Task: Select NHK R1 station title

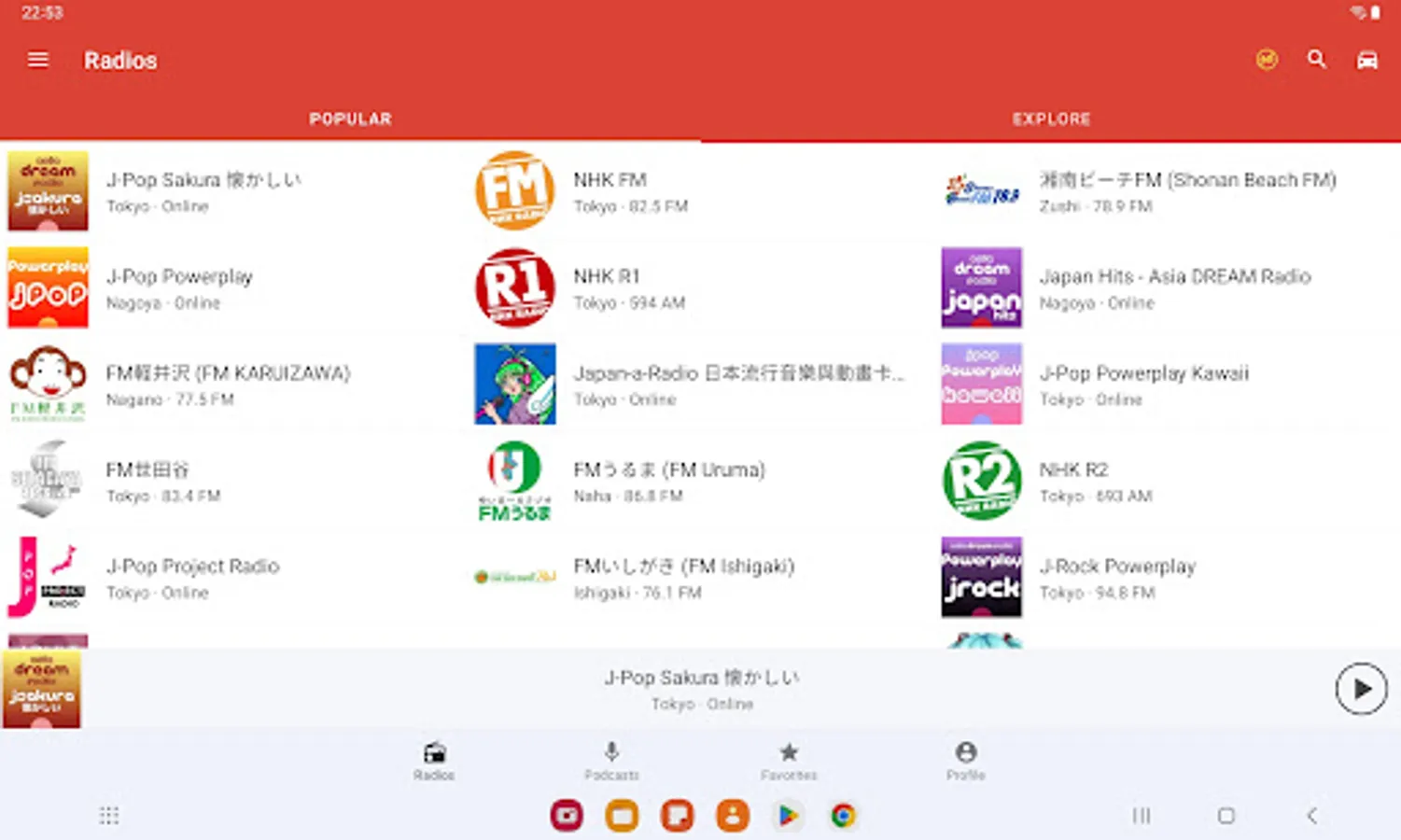Action: pyautogui.click(x=607, y=277)
